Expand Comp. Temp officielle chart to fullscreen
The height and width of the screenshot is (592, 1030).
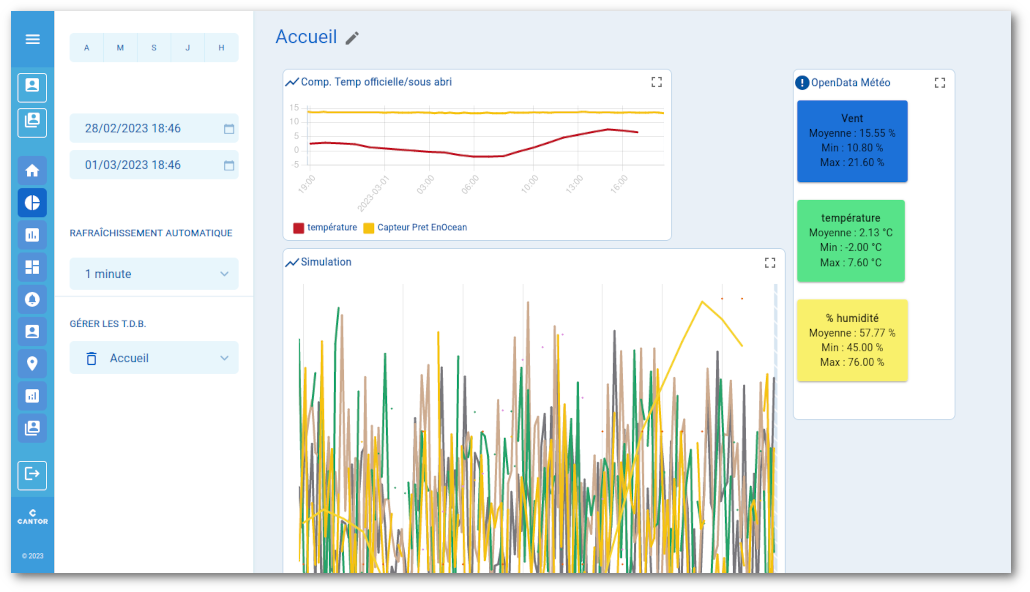click(656, 82)
